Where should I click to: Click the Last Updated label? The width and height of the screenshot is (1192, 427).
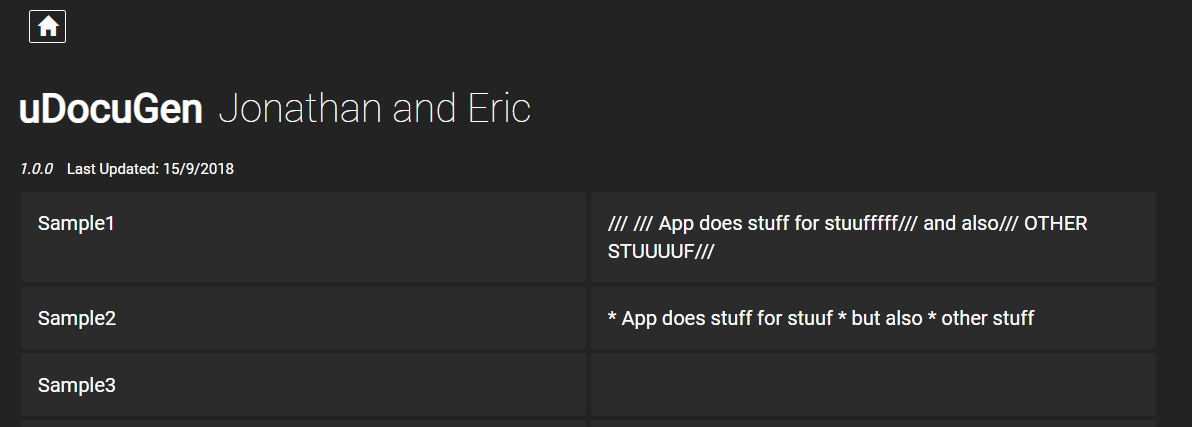[x=113, y=169]
